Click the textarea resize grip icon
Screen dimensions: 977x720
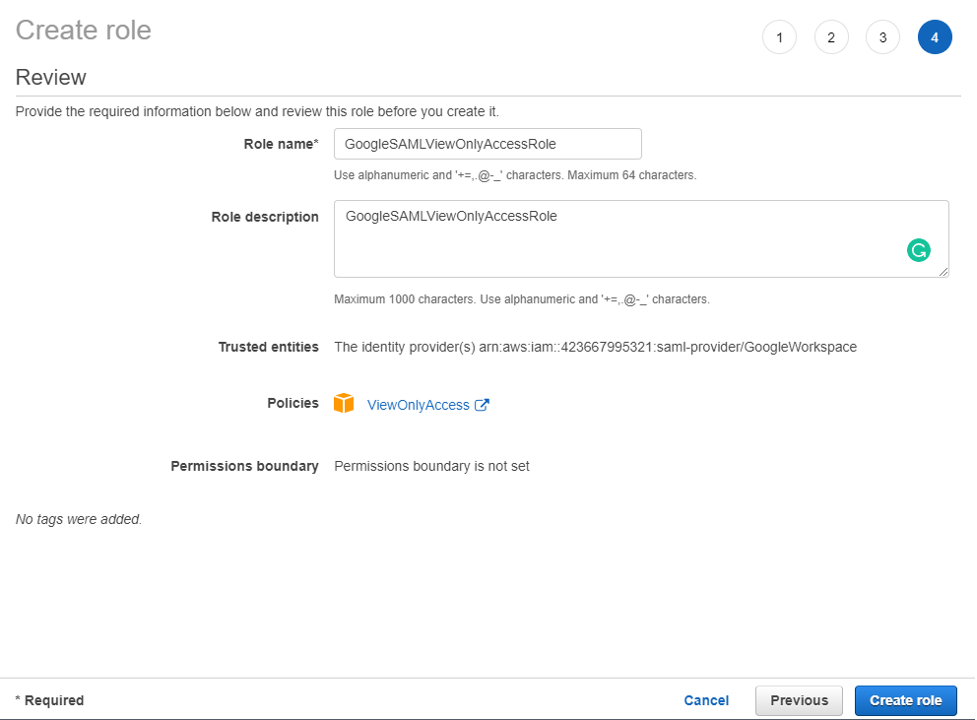[x=943, y=272]
